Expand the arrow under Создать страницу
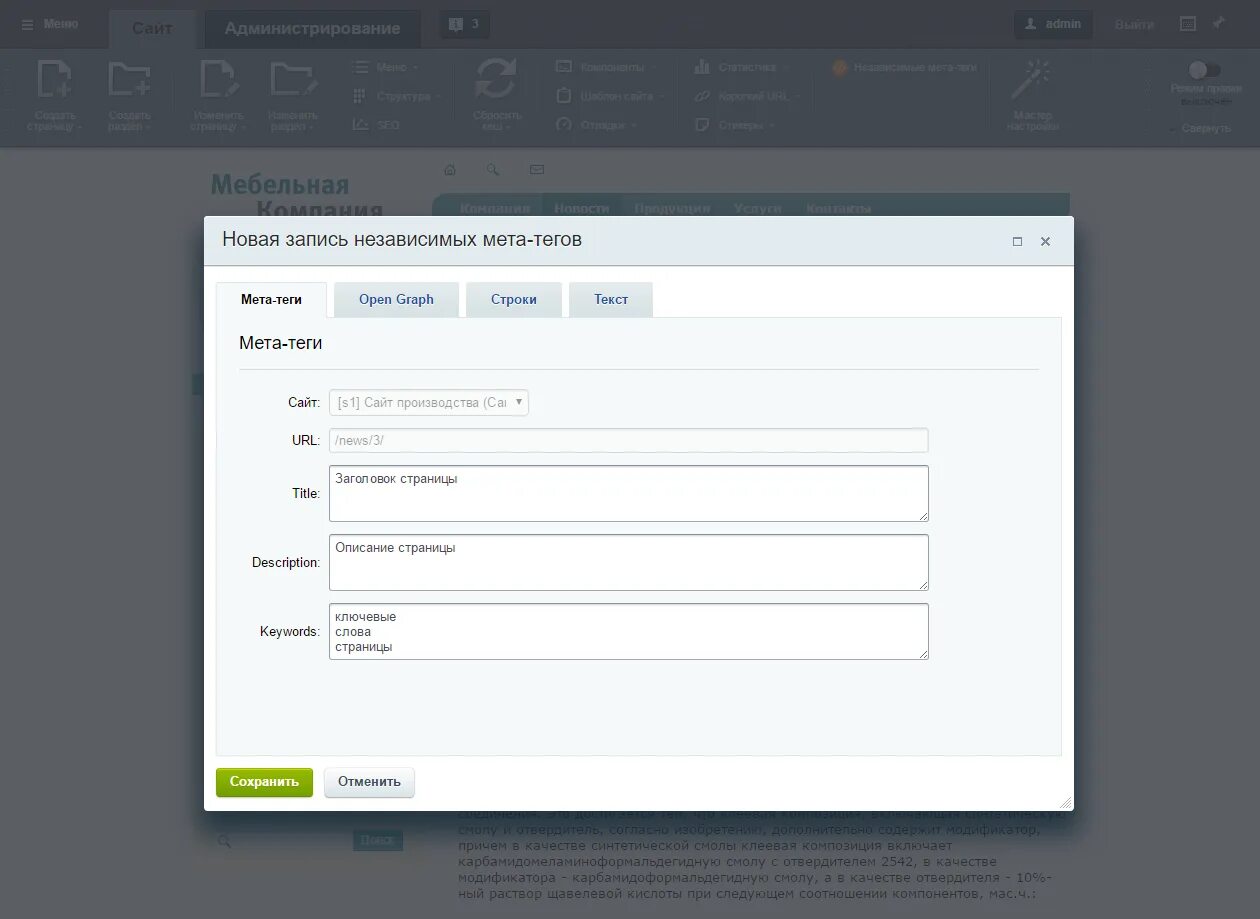The image size is (1260, 919). (79, 128)
